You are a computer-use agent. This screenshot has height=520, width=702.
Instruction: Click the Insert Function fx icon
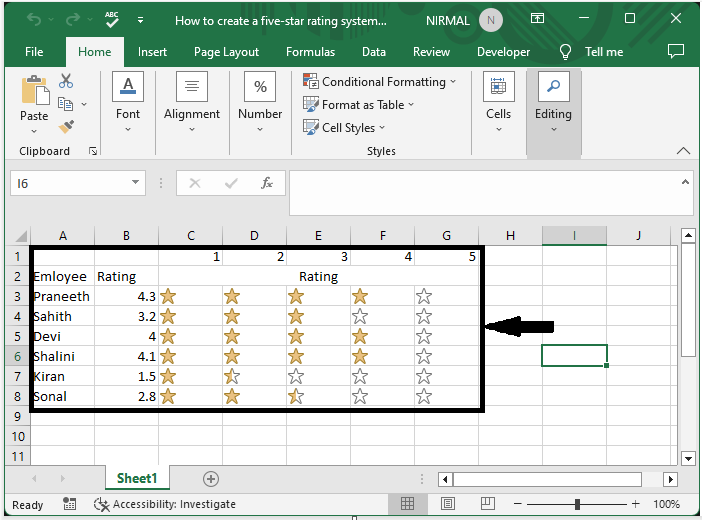tap(267, 183)
